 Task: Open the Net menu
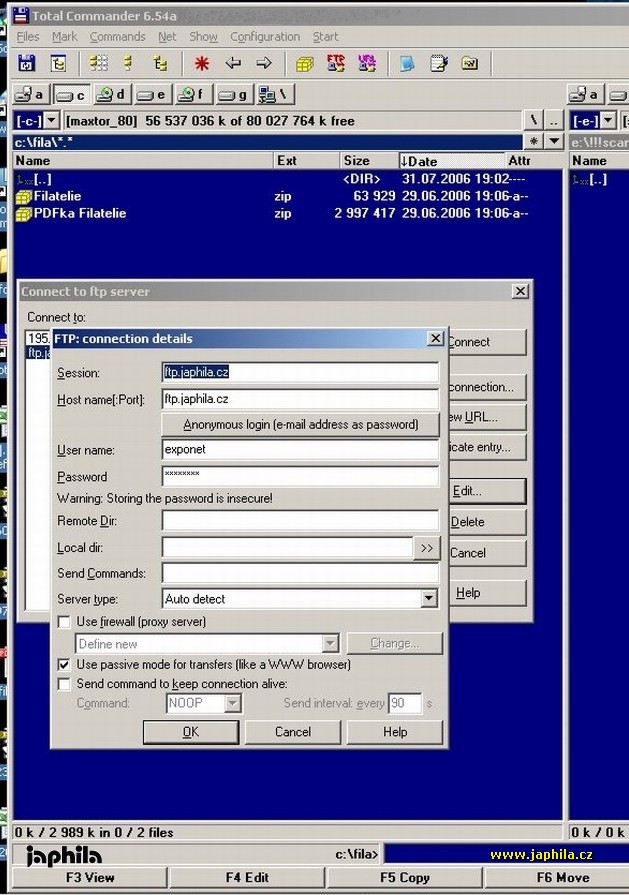click(167, 37)
